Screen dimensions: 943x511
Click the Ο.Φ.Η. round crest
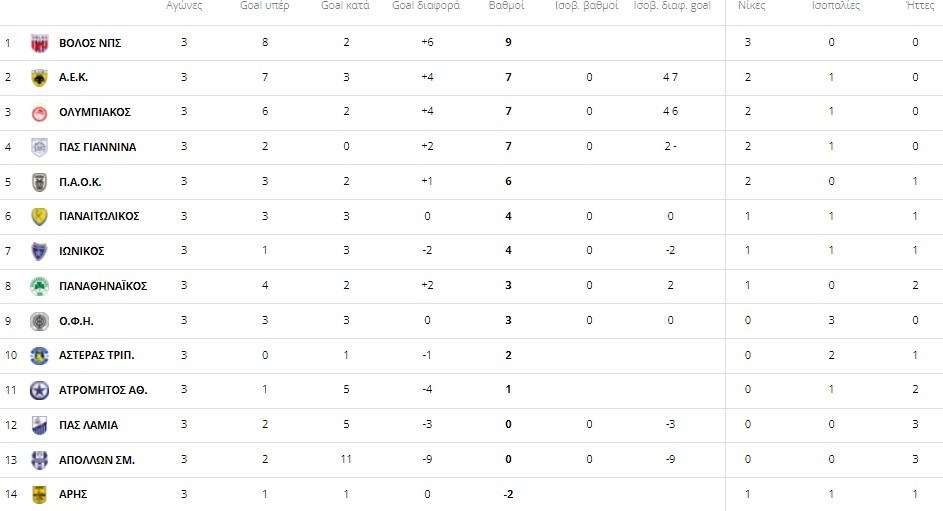[x=39, y=321]
